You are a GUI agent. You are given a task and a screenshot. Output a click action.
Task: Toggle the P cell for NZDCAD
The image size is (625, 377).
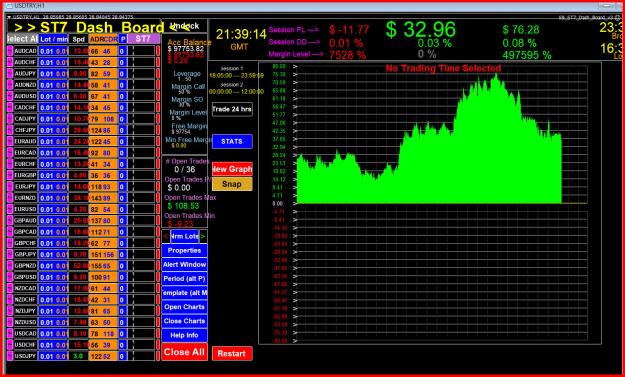pyautogui.click(x=122, y=288)
